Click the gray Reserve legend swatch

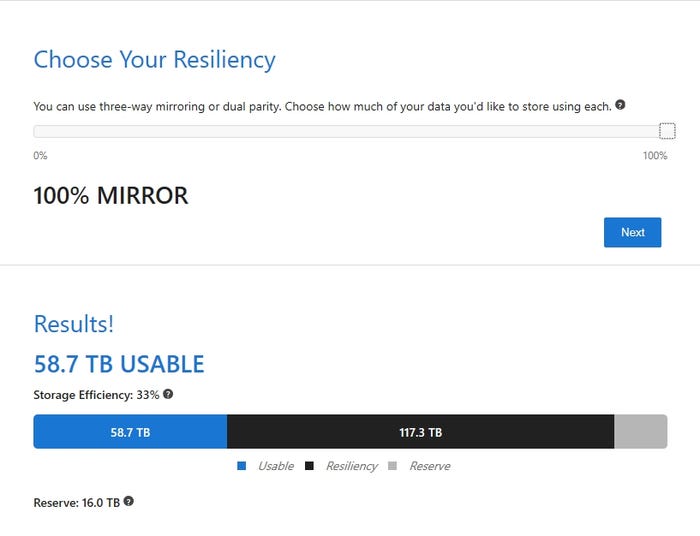point(392,466)
